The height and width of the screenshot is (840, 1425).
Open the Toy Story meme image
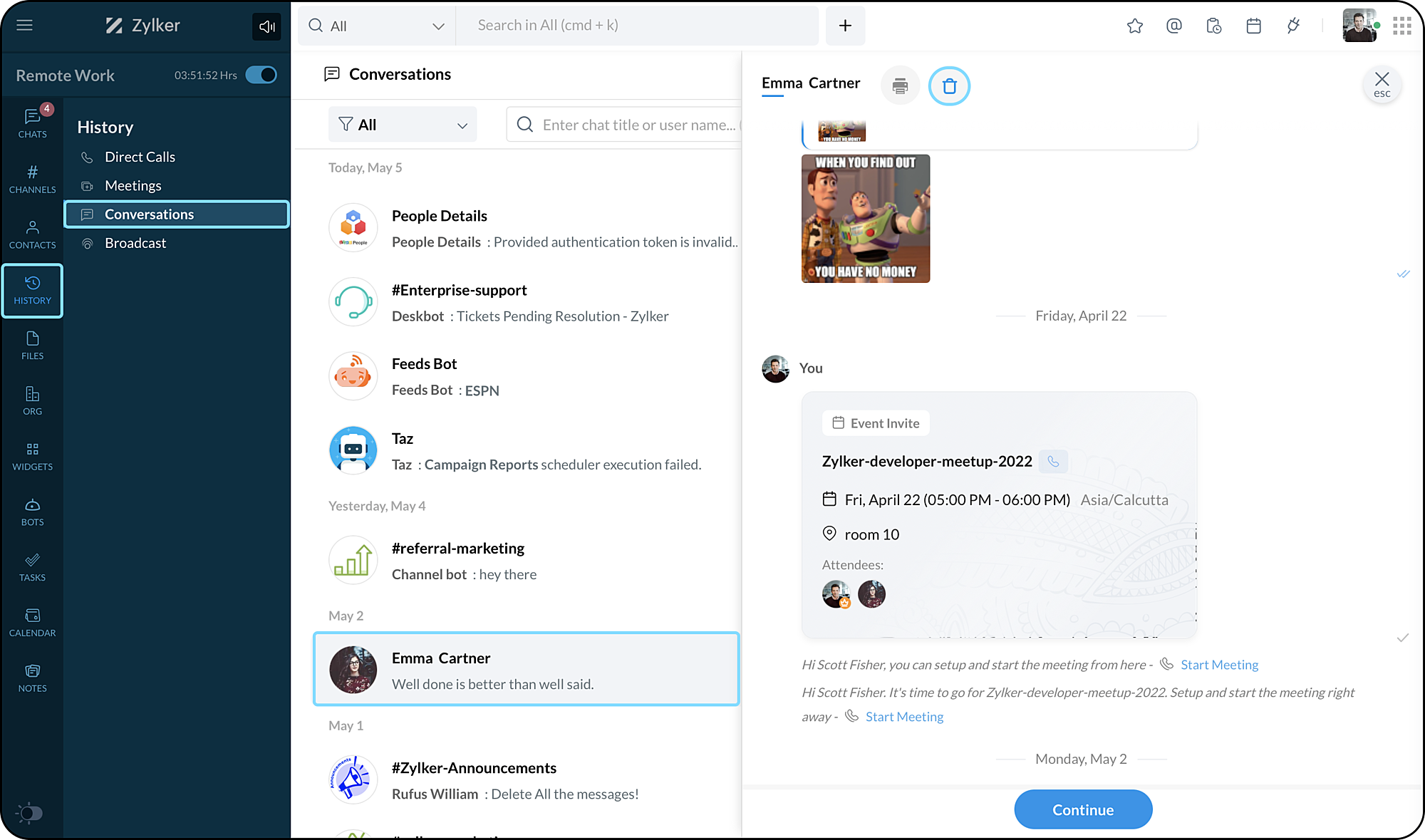[x=865, y=218]
